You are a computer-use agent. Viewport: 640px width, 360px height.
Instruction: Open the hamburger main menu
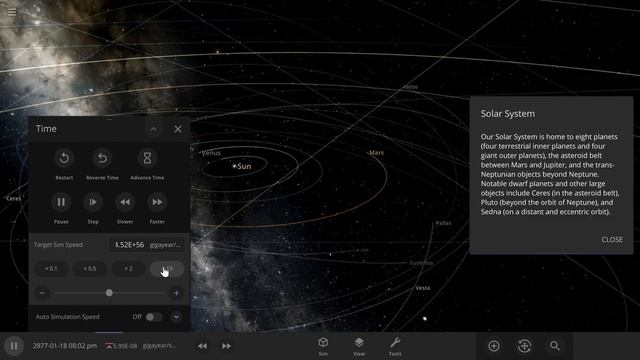(12, 12)
